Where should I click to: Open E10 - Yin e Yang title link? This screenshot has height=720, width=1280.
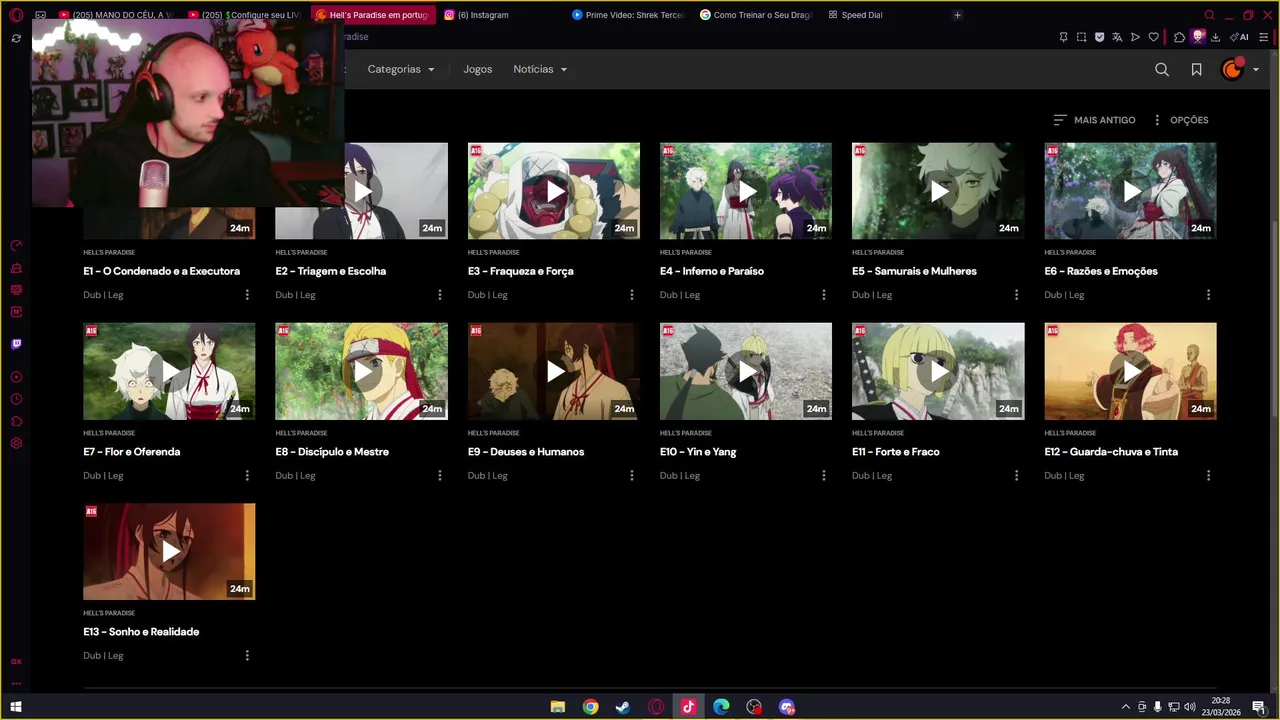coord(698,452)
